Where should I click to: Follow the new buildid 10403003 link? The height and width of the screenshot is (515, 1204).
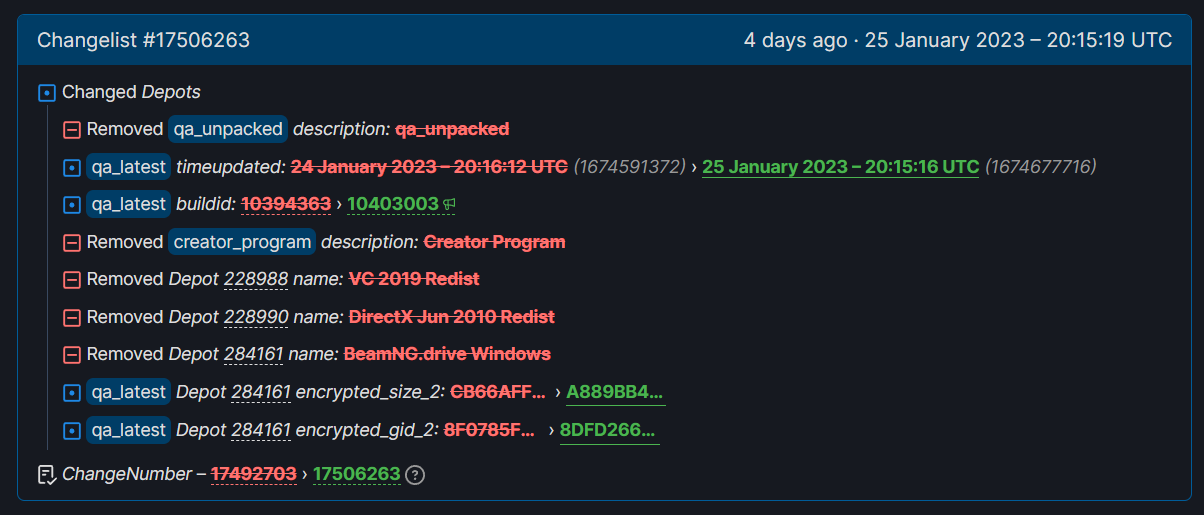point(392,204)
